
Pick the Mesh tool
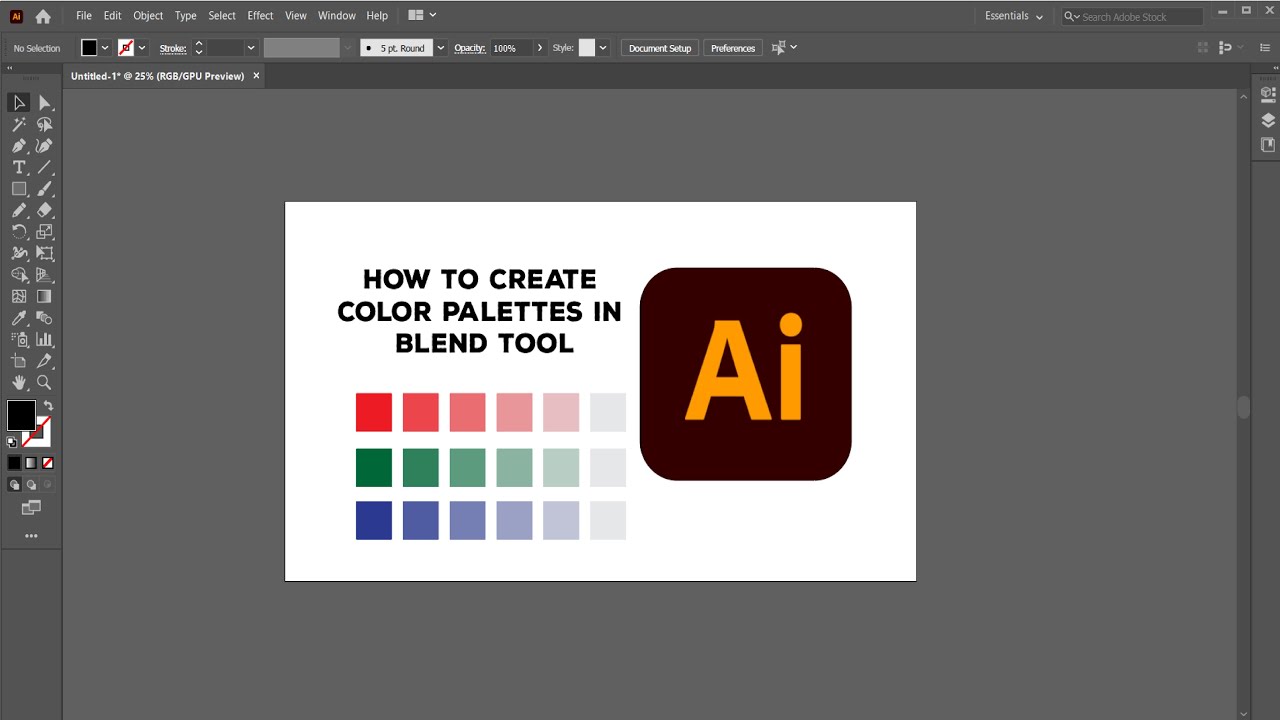[x=19, y=296]
